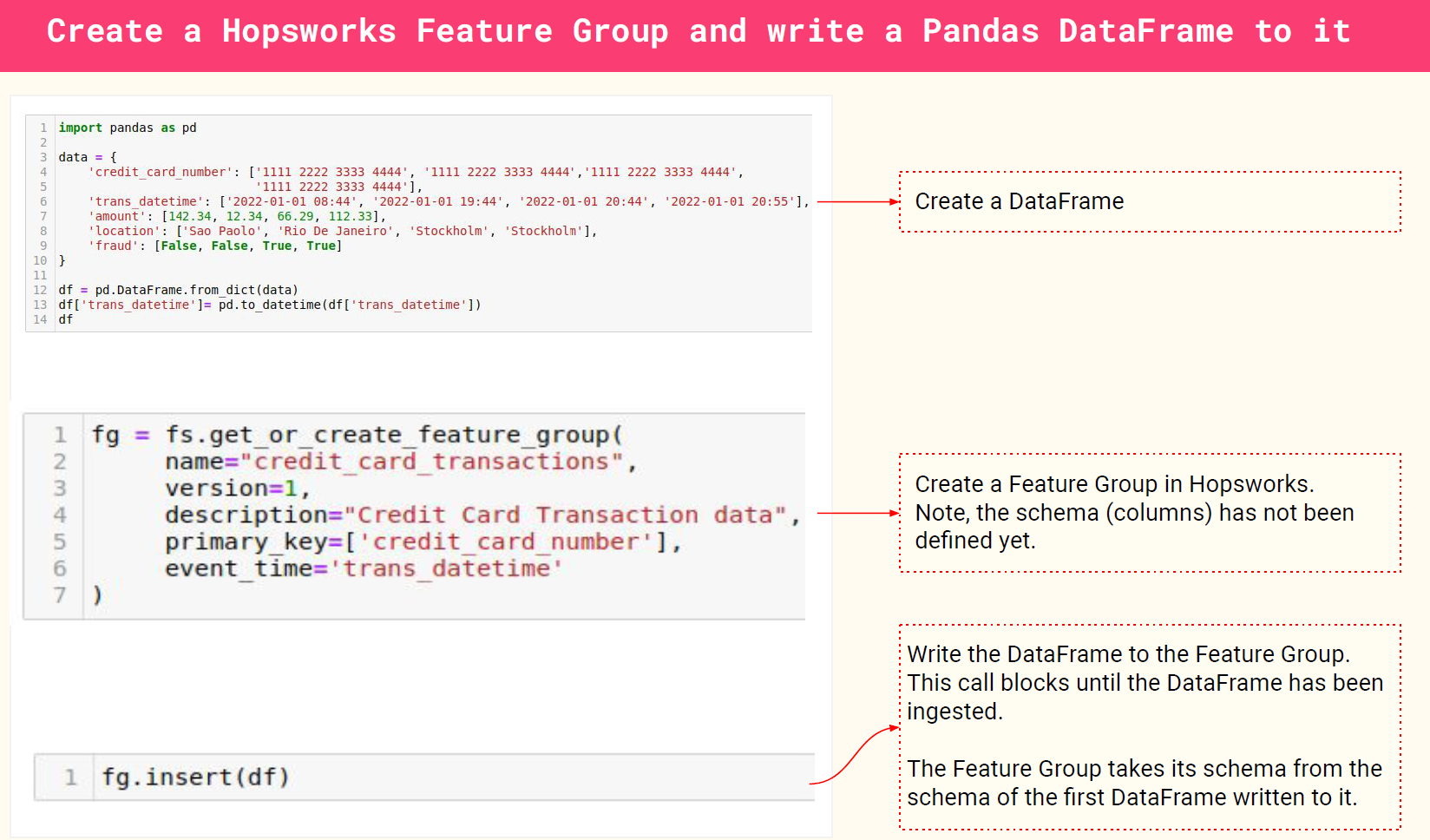Click 'Create a Feature Group in Hopsworks.' text

pos(1115,484)
